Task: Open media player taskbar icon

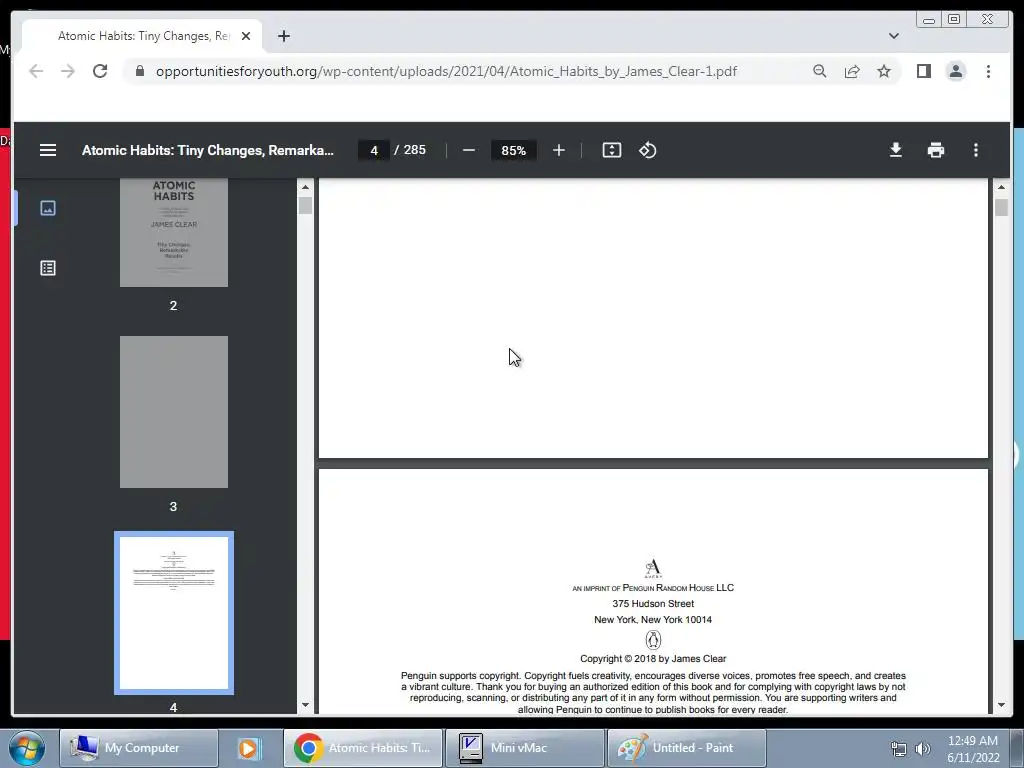Action: click(x=248, y=748)
